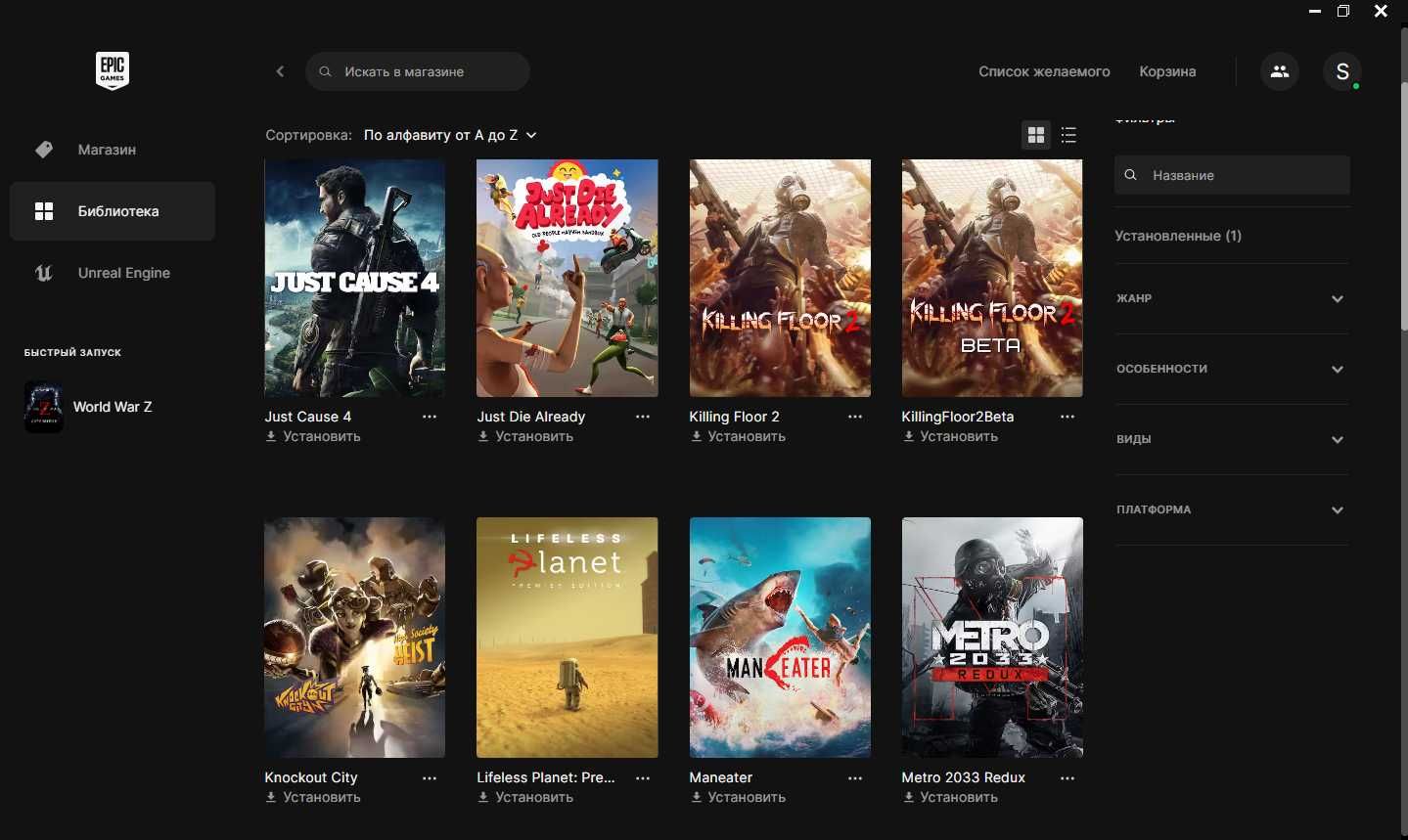The image size is (1408, 840).
Task: Open the Unreal Engine section
Action: (x=113, y=273)
